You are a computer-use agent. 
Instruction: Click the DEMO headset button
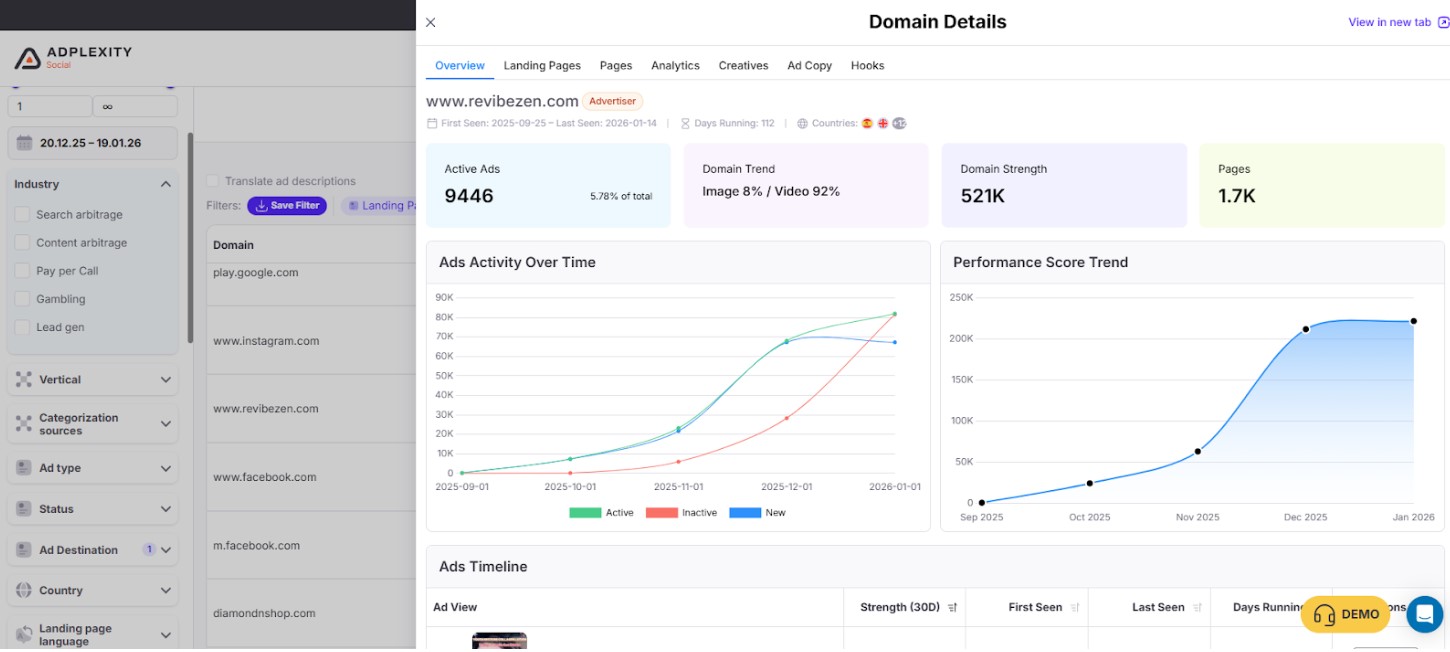(x=1345, y=614)
